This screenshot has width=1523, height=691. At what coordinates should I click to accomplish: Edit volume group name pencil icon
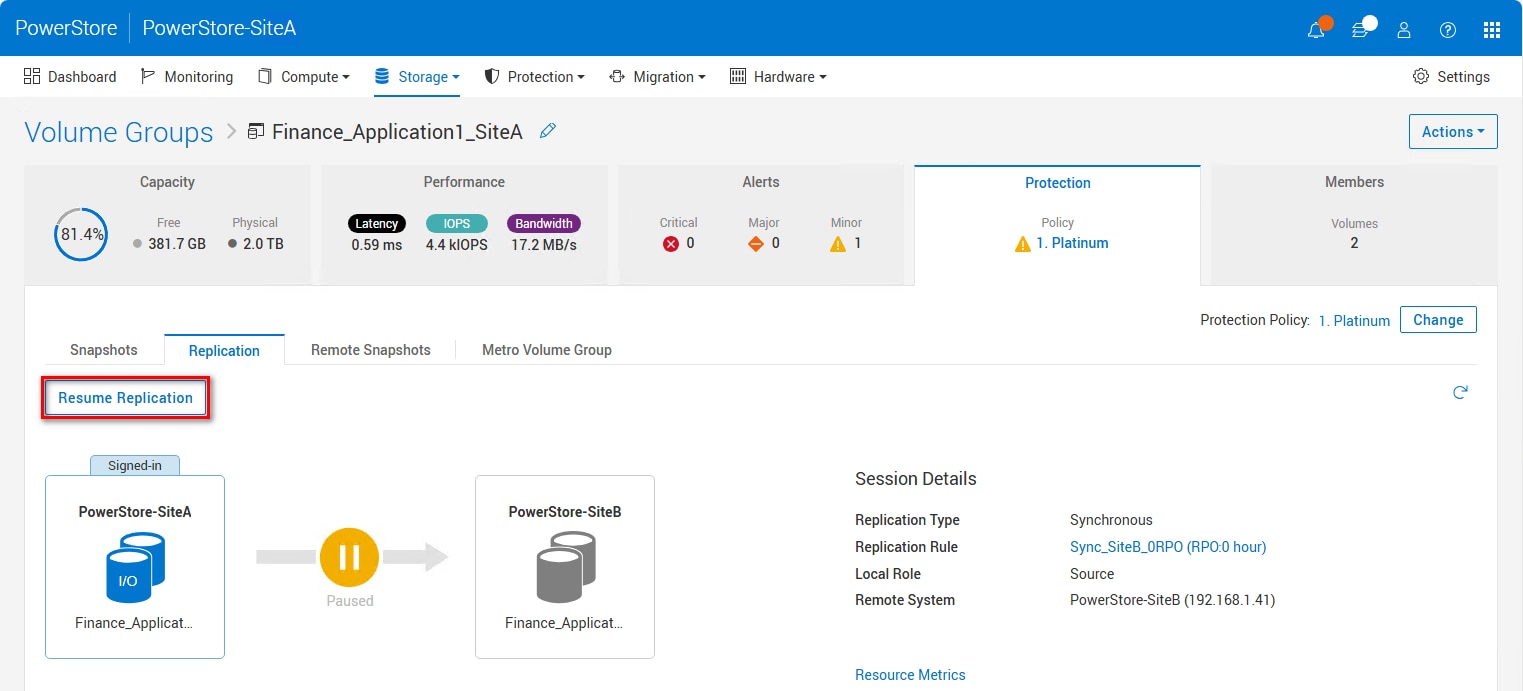point(547,131)
